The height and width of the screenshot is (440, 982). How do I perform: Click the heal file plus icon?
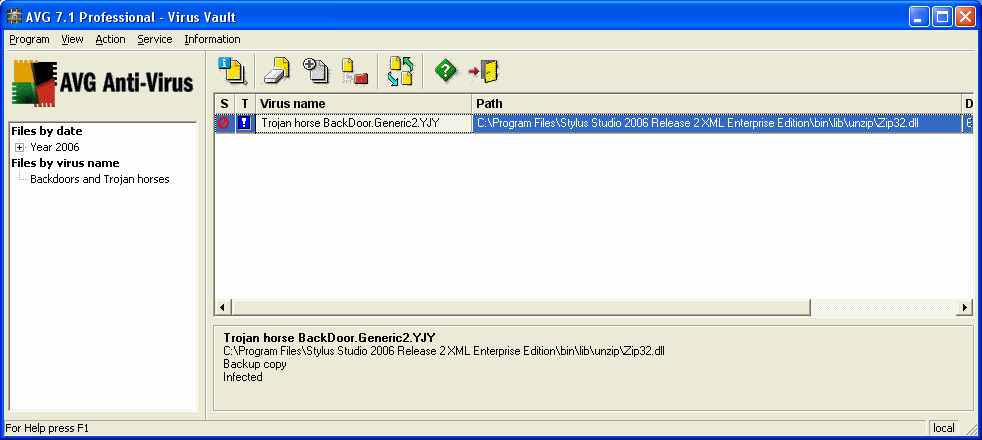tap(316, 70)
